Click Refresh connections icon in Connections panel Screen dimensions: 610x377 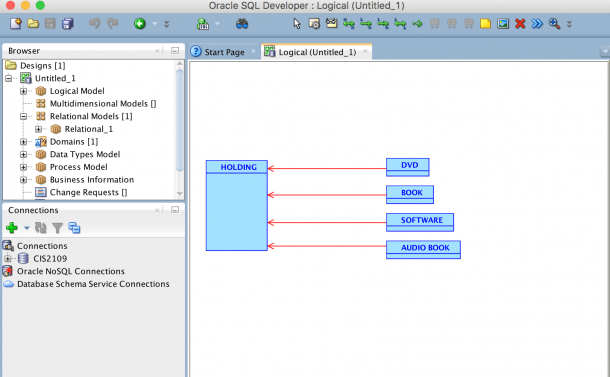tap(40, 228)
